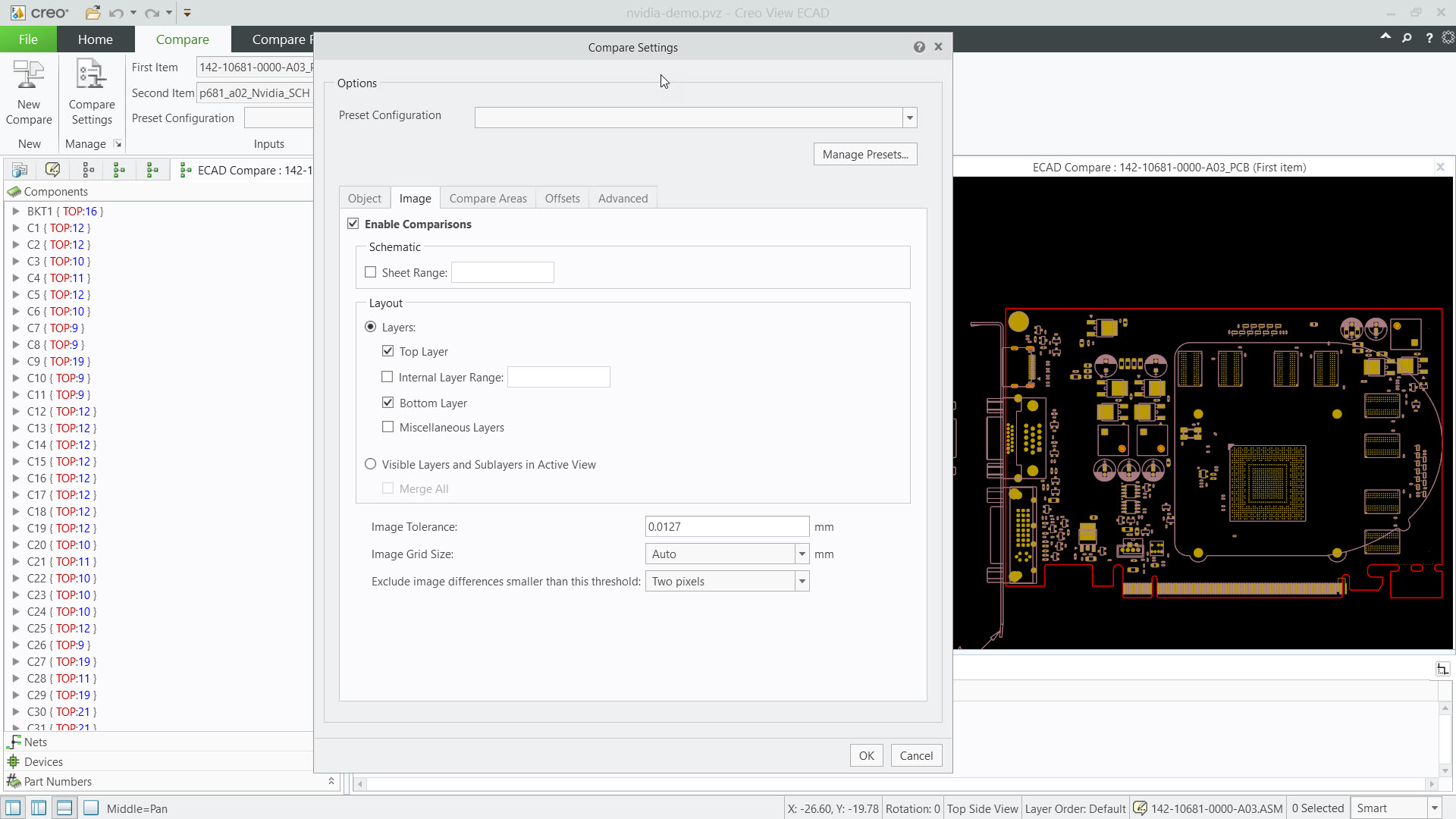Open the Preset Configuration dropdown in dialog
The height and width of the screenshot is (819, 1456).
point(910,118)
